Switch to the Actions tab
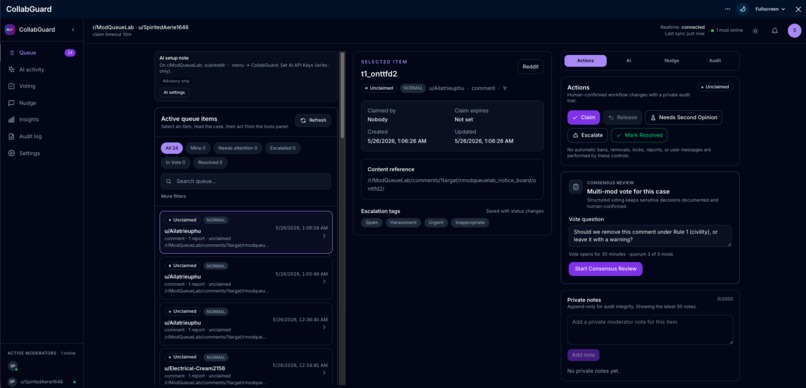Viewport: 806px width, 388px height. [x=585, y=61]
